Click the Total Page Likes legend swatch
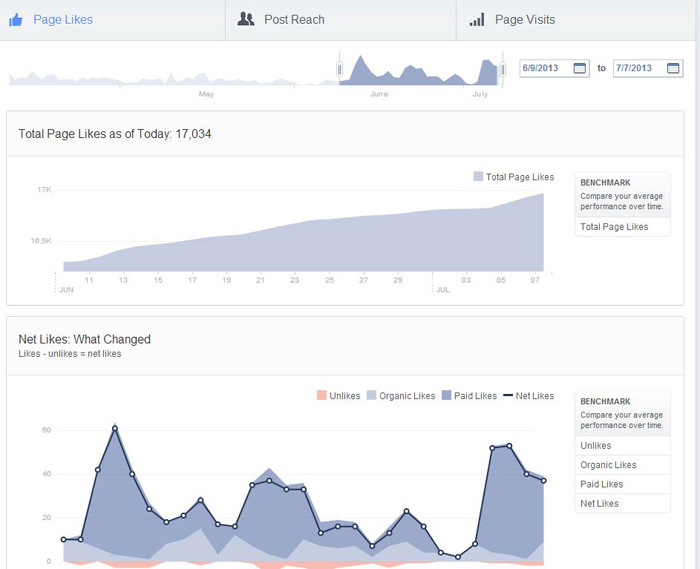Image resolution: width=700 pixels, height=569 pixels. pyautogui.click(x=478, y=177)
